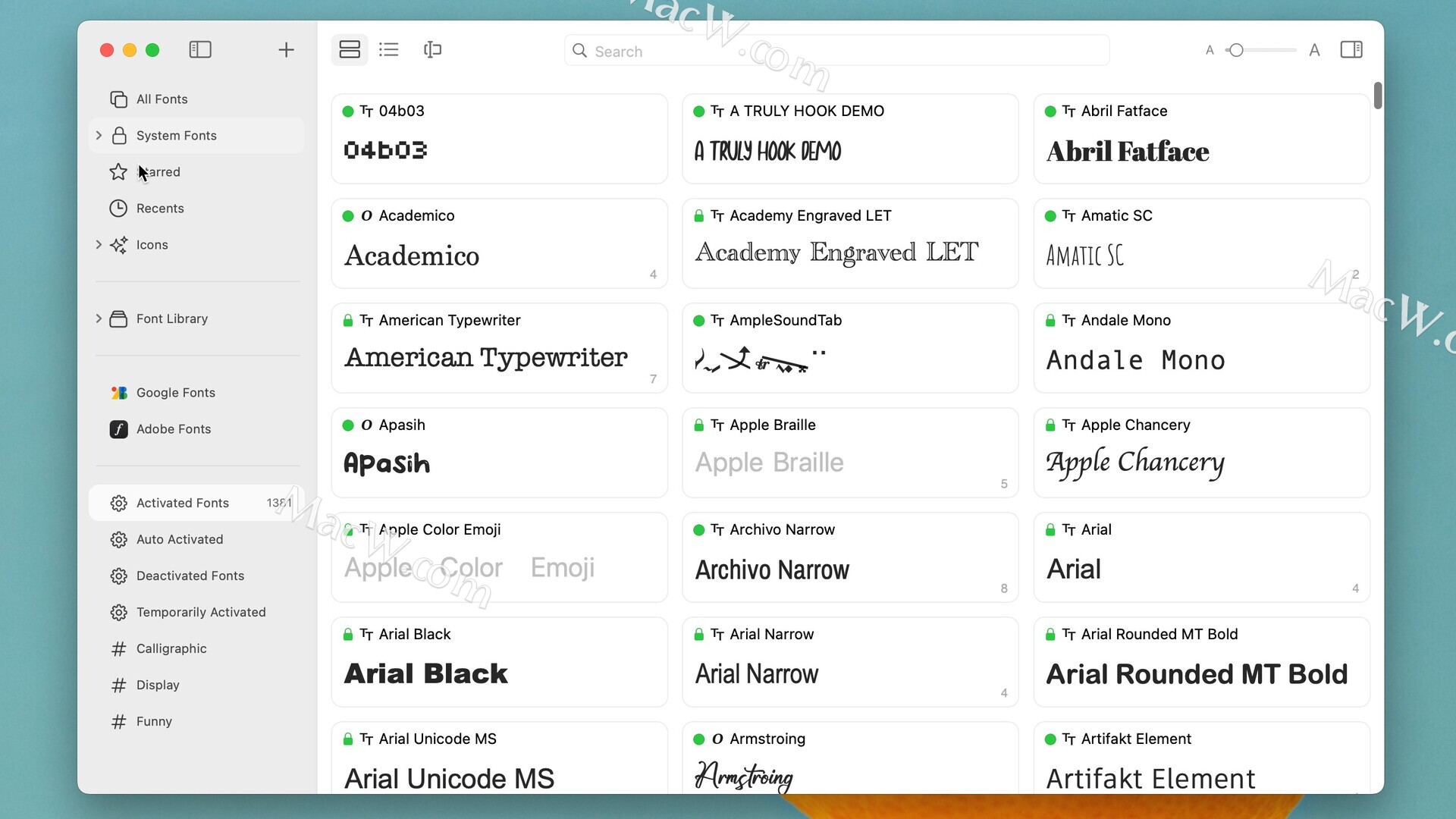Image resolution: width=1456 pixels, height=819 pixels.
Task: Toggle activation dot for Abril Fatface
Action: pos(1050,111)
